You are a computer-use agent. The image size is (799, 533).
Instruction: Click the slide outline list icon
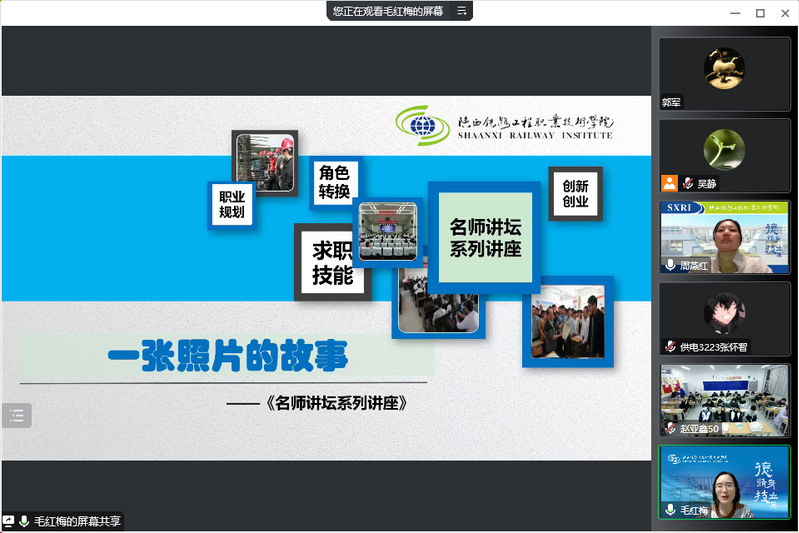(17, 416)
